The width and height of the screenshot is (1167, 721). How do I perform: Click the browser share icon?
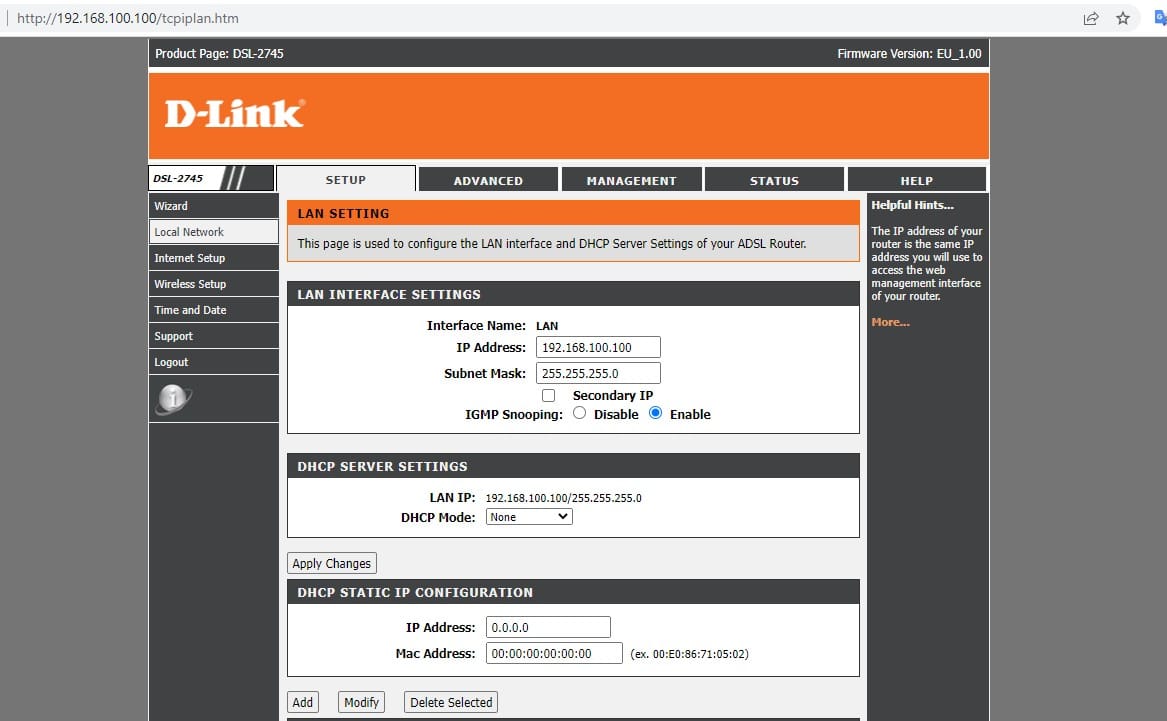coord(1090,18)
